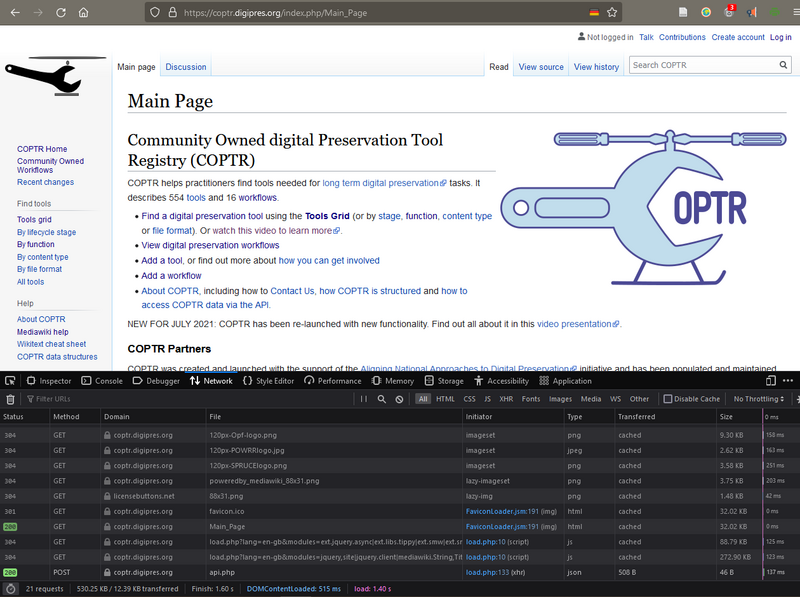Viewport: 800px width, 597px height.
Task: Go to the browser home page
Action: (85, 12)
